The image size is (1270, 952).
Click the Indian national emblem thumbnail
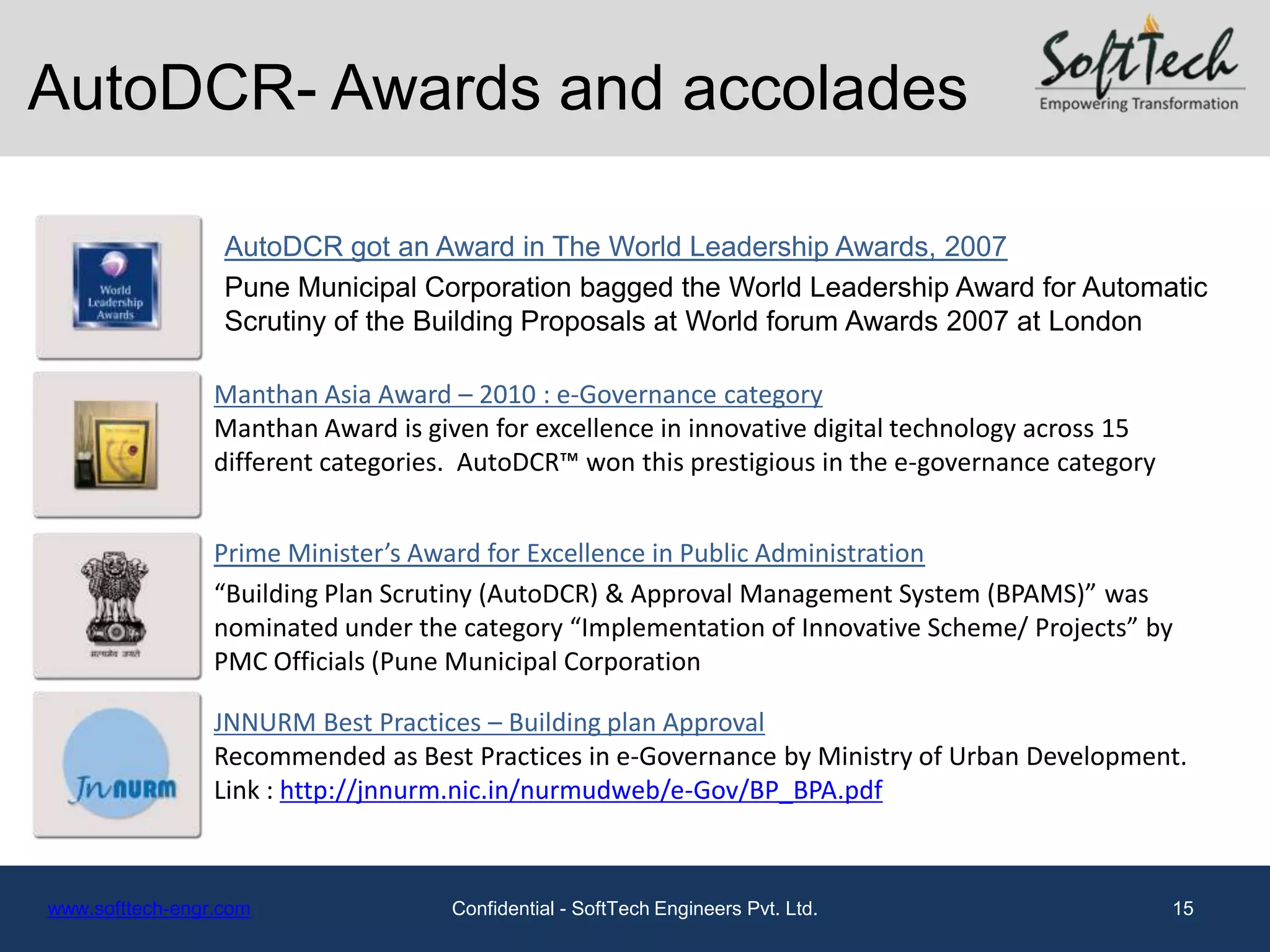pos(117,606)
